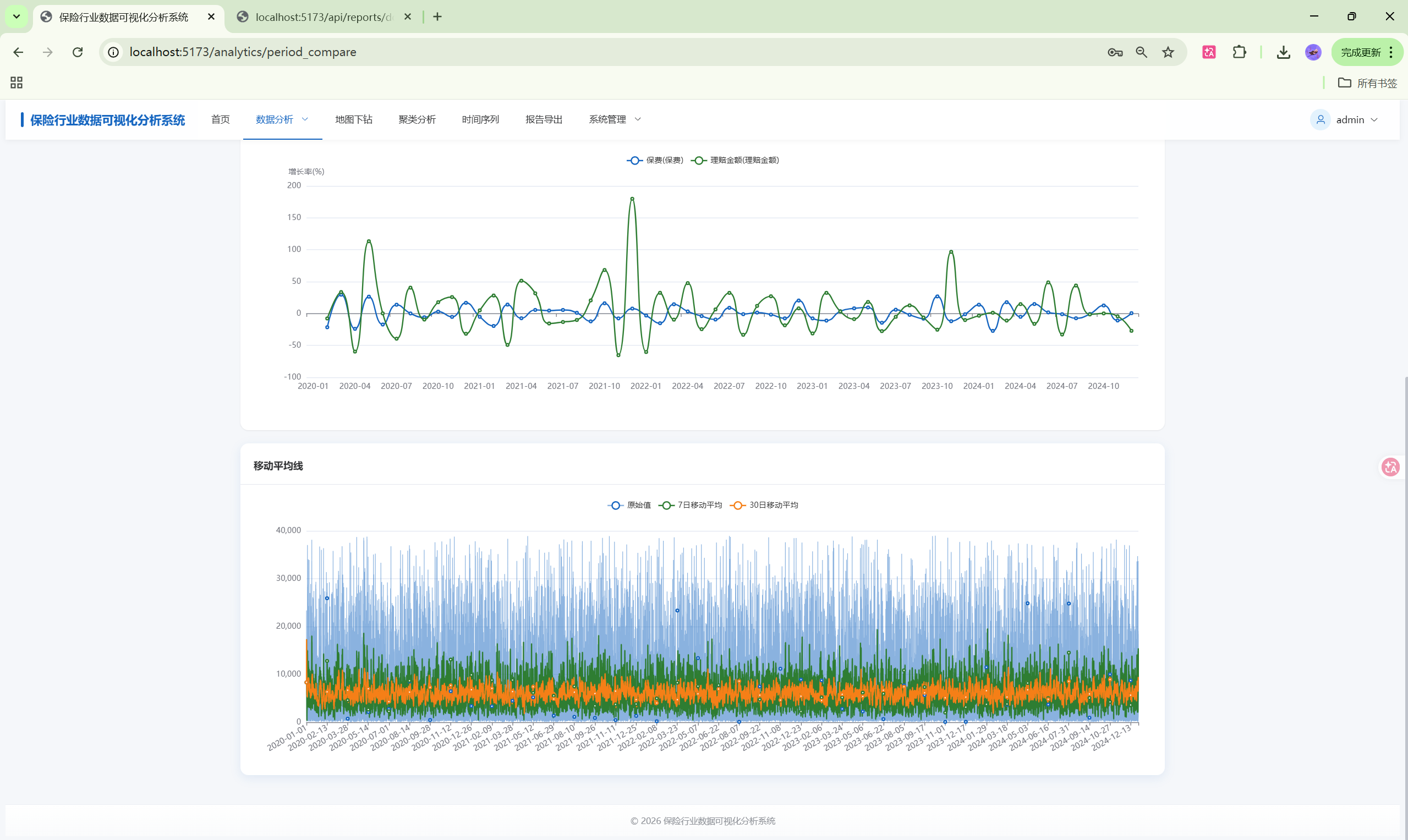Open the 聚类分析 menu item
The height and width of the screenshot is (840, 1408).
[x=417, y=119]
